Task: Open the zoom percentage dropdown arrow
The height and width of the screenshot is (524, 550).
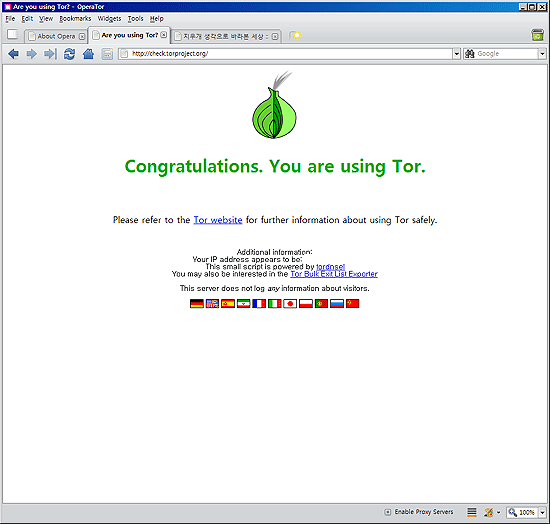Action: pyautogui.click(x=542, y=512)
